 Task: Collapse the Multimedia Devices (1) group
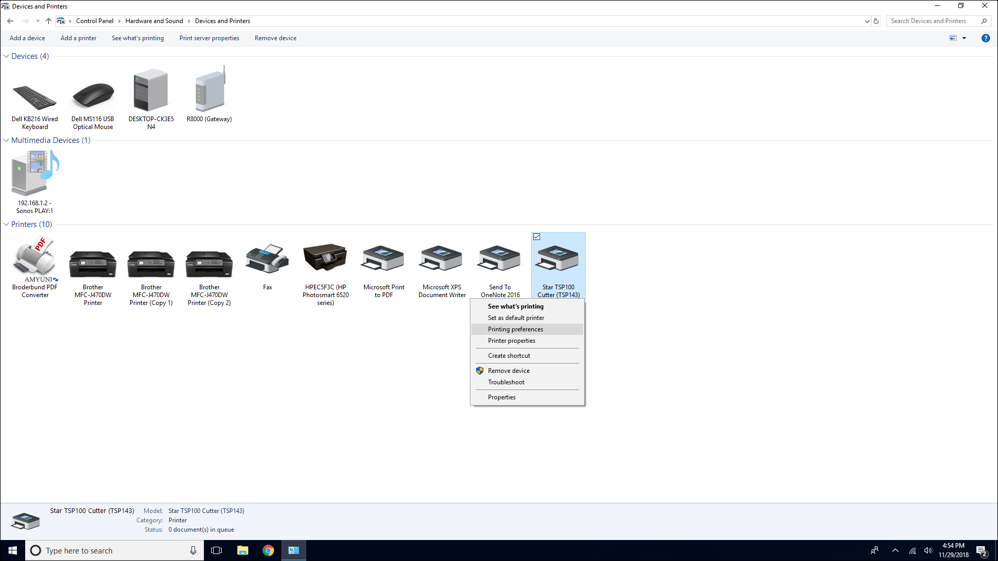pos(6,140)
